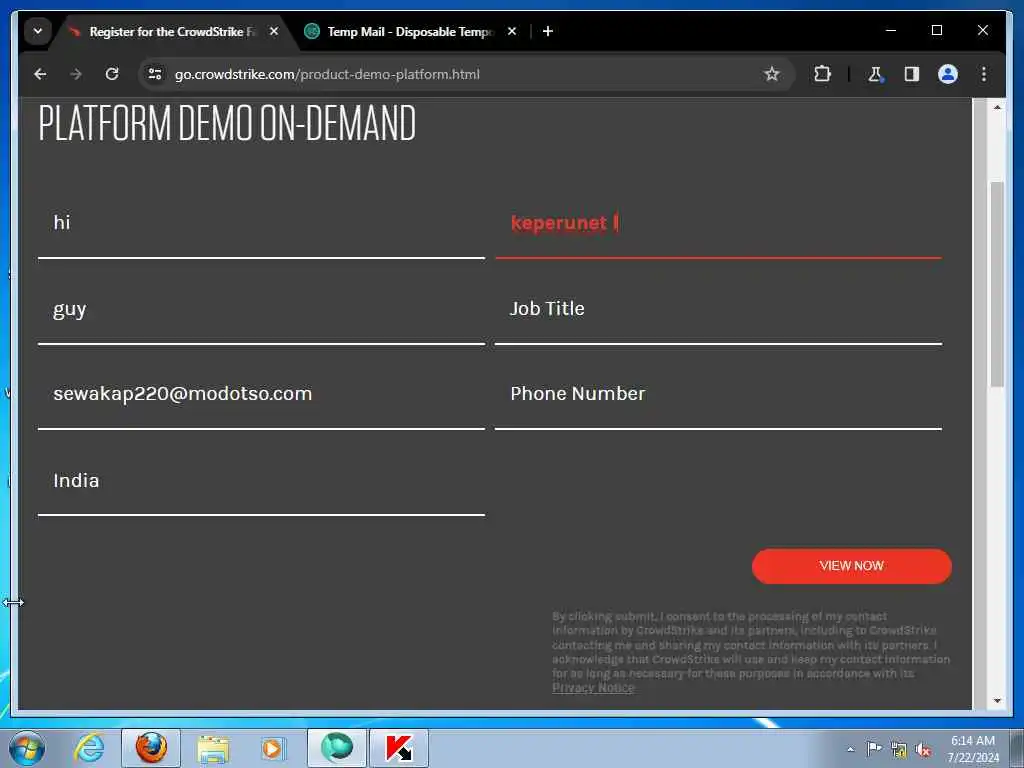
Task: Click the email field with sewakap220@modotso.com
Action: [x=261, y=396]
